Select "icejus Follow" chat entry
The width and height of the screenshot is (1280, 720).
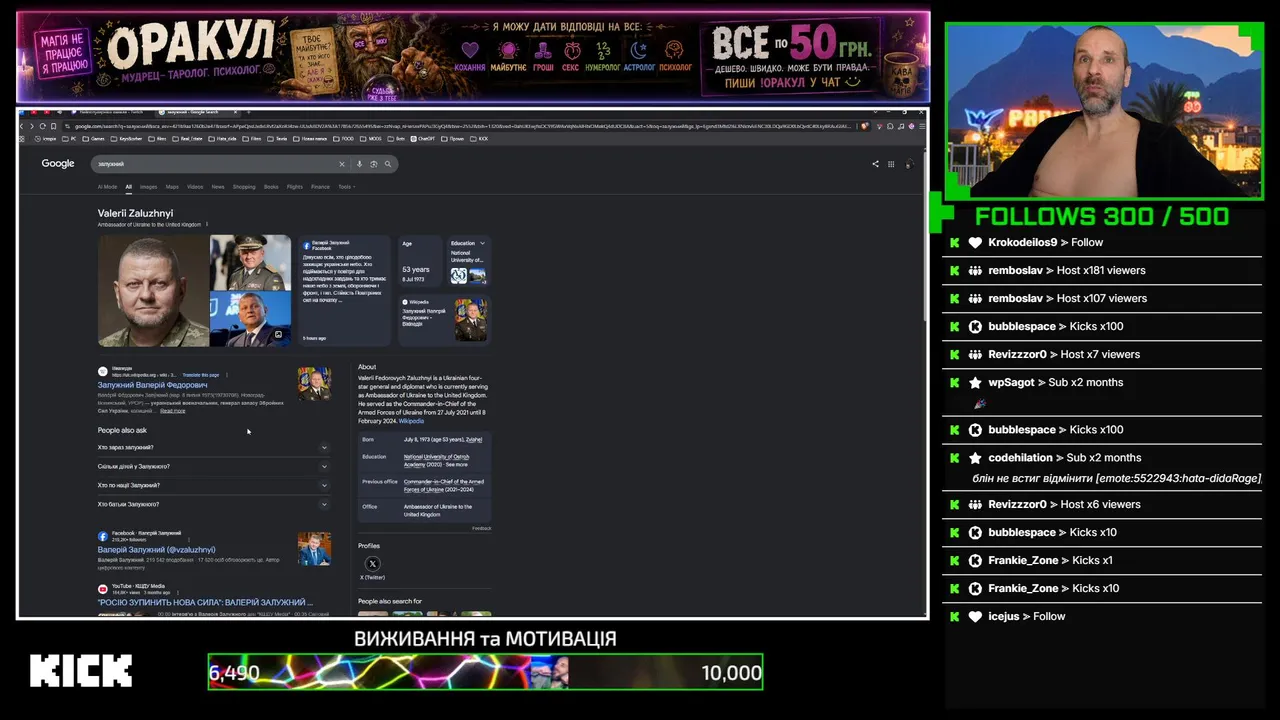(x=1102, y=616)
